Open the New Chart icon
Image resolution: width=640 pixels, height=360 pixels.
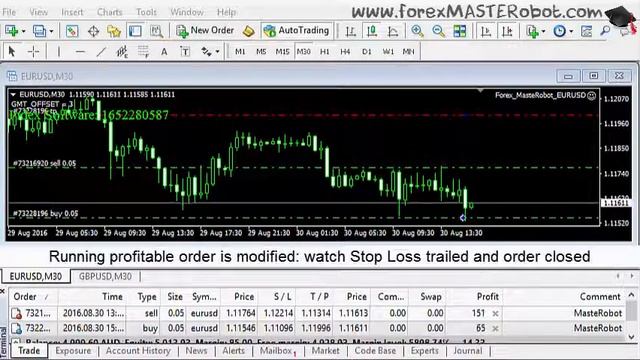[11, 31]
